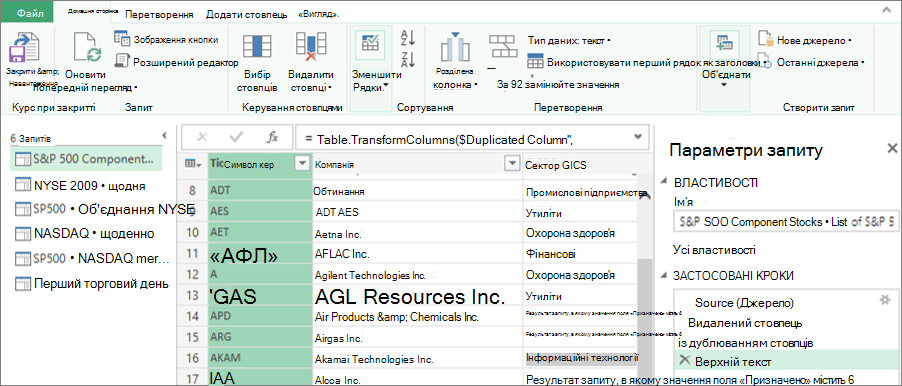Image resolution: width=902 pixels, height=386 pixels.
Task: Collapse the ЗАСТОСОВАНІ КРОКИ section
Action: (x=664, y=276)
